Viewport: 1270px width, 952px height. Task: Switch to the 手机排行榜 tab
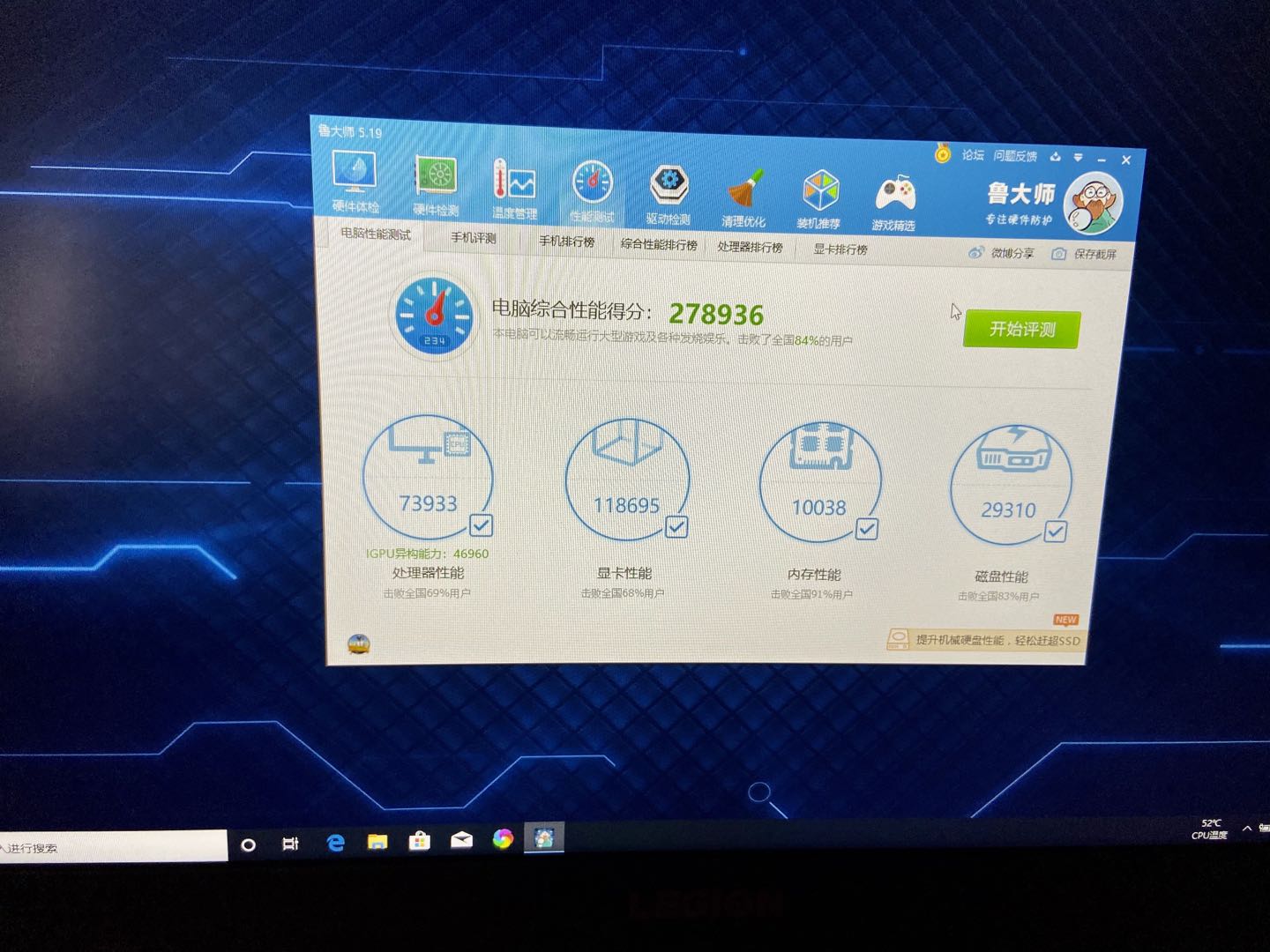567,242
